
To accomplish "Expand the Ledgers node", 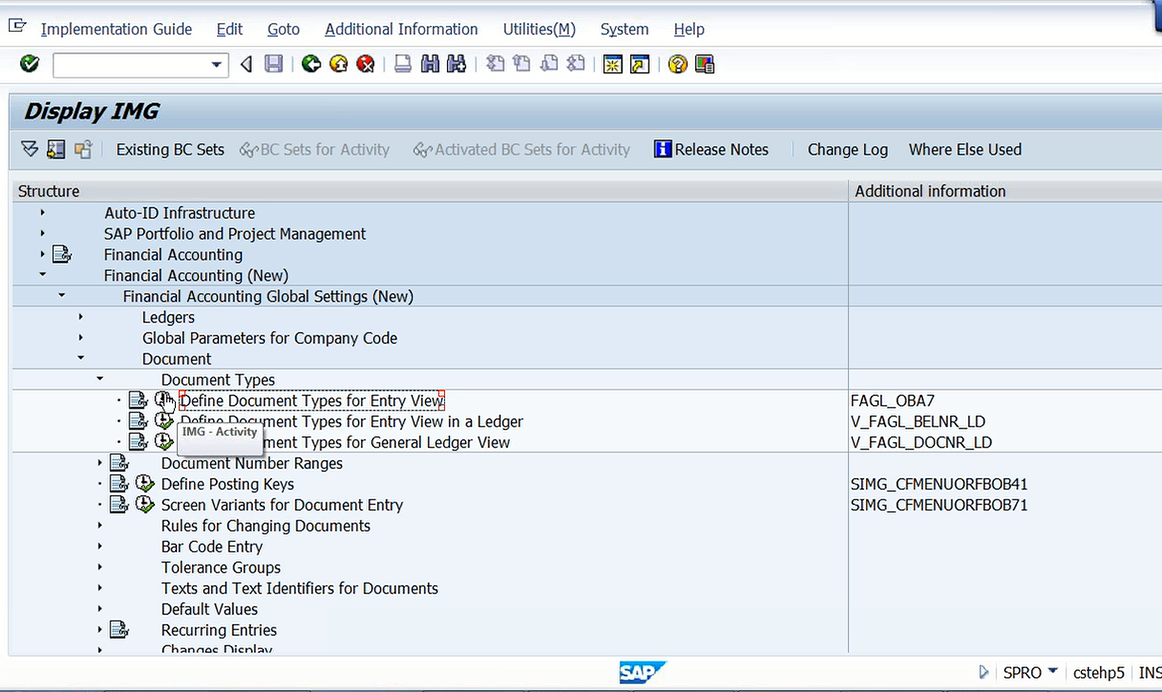I will 81,316.
